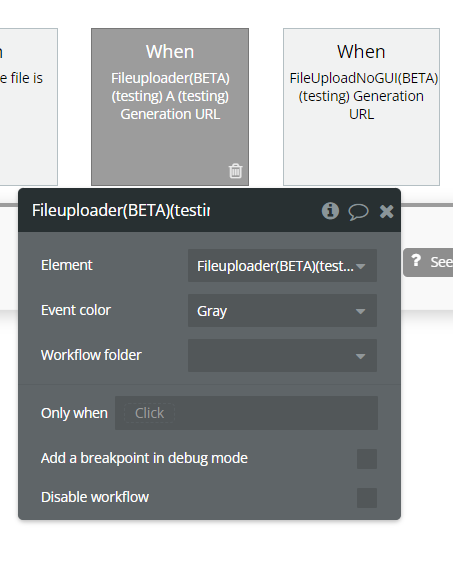Close the Fileuploader property panel
Viewport: 453px width, 587px height.
386,212
